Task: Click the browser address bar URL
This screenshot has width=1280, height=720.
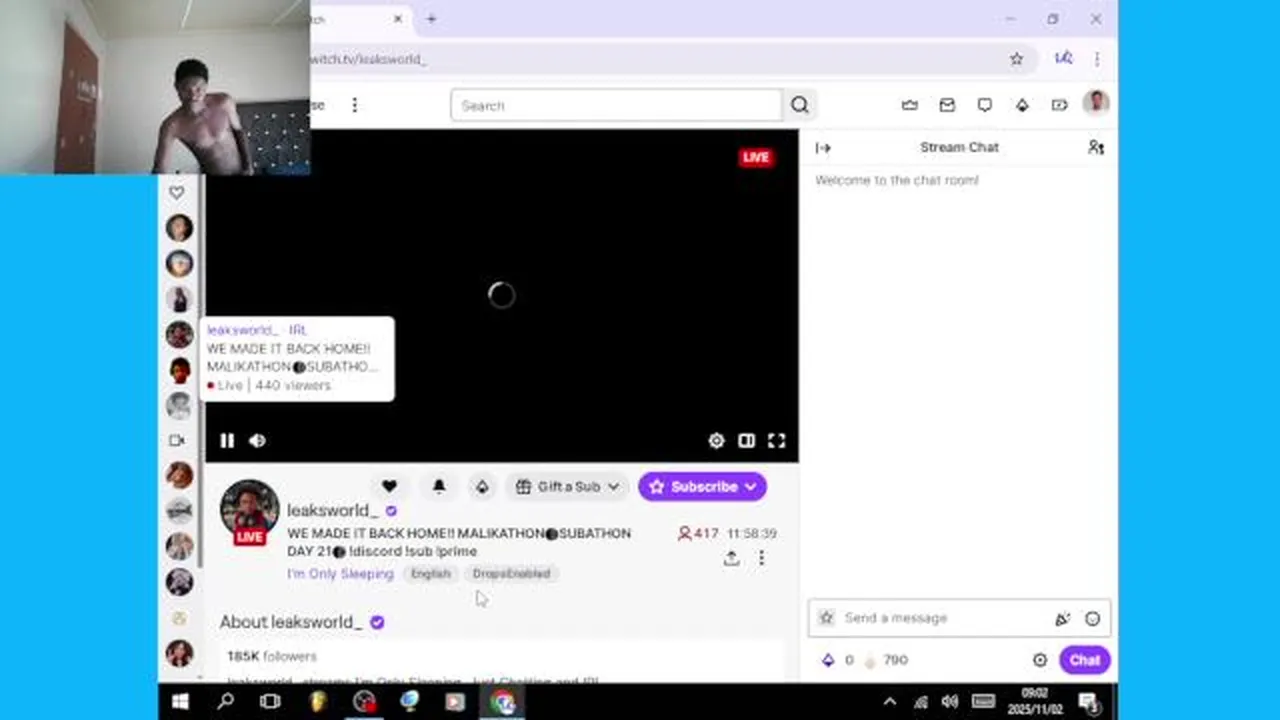Action: coord(368,59)
